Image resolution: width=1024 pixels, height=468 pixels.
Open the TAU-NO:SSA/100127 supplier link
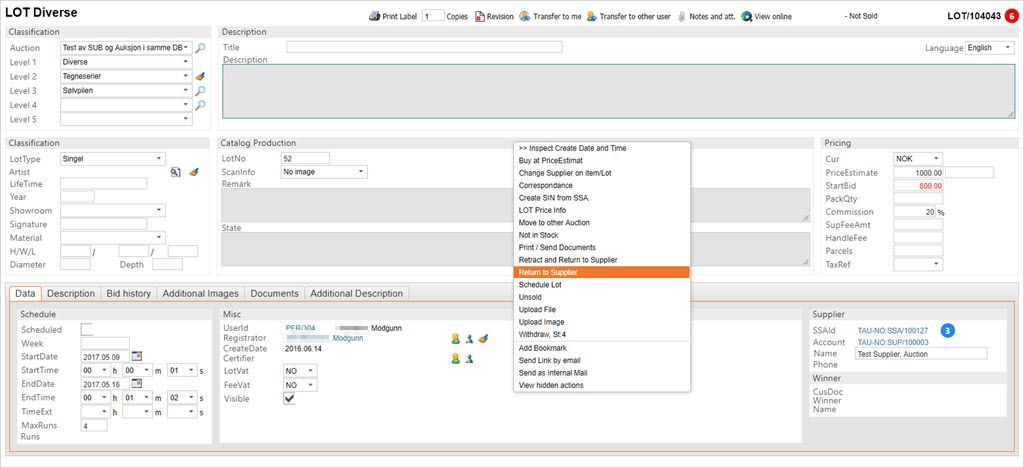[892, 330]
